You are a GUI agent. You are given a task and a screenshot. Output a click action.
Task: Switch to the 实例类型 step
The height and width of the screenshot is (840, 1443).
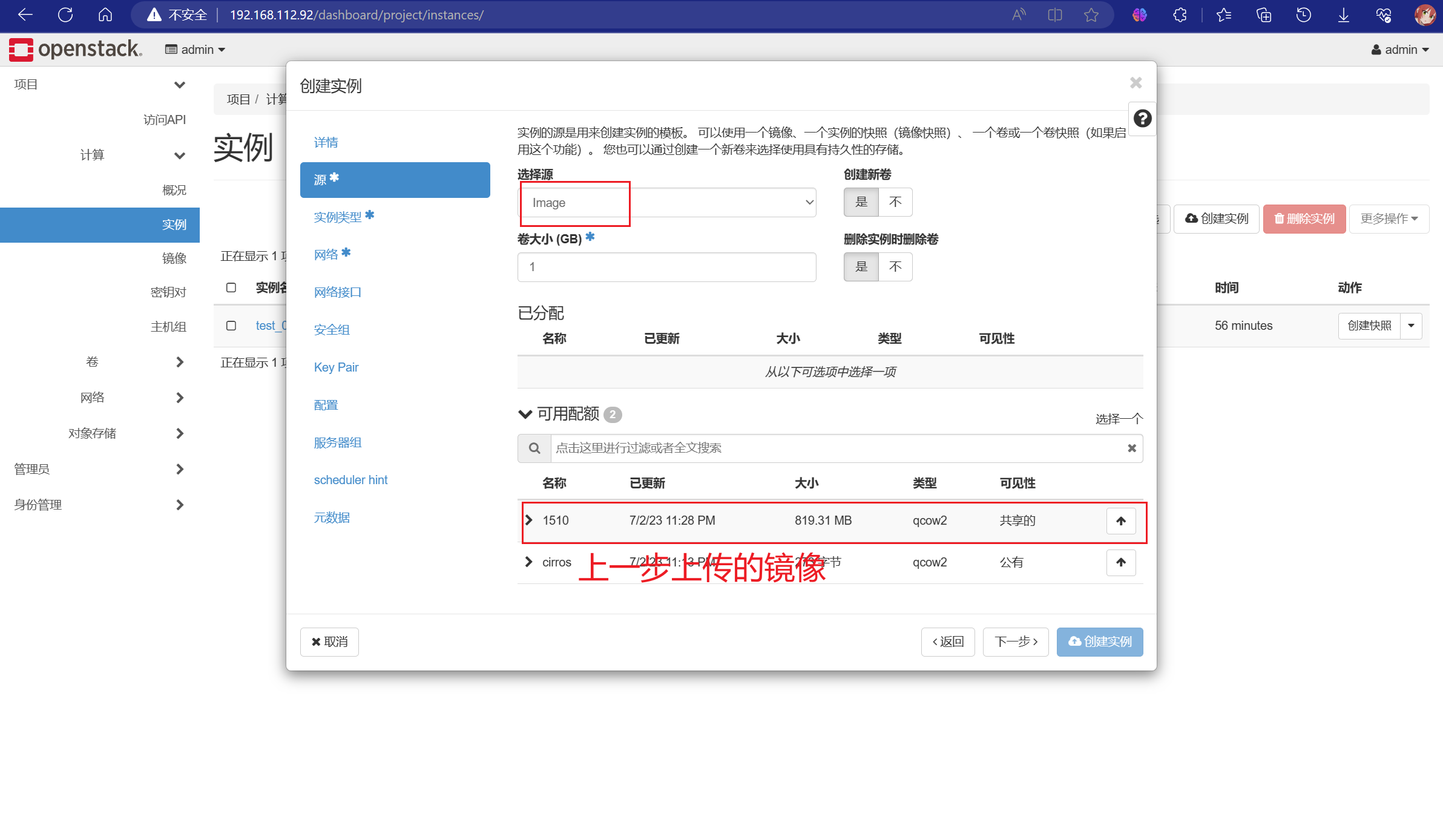[338, 217]
